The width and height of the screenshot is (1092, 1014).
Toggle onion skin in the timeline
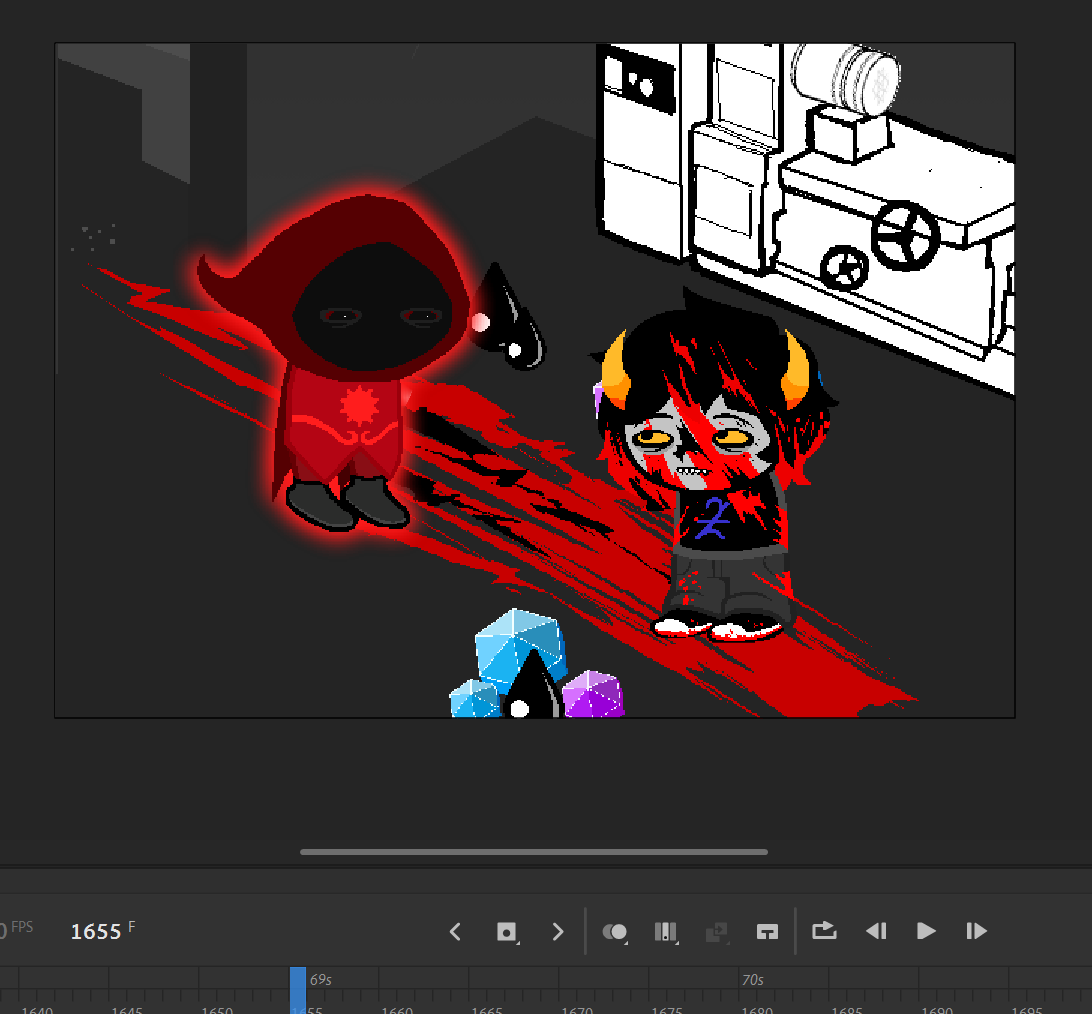(615, 932)
